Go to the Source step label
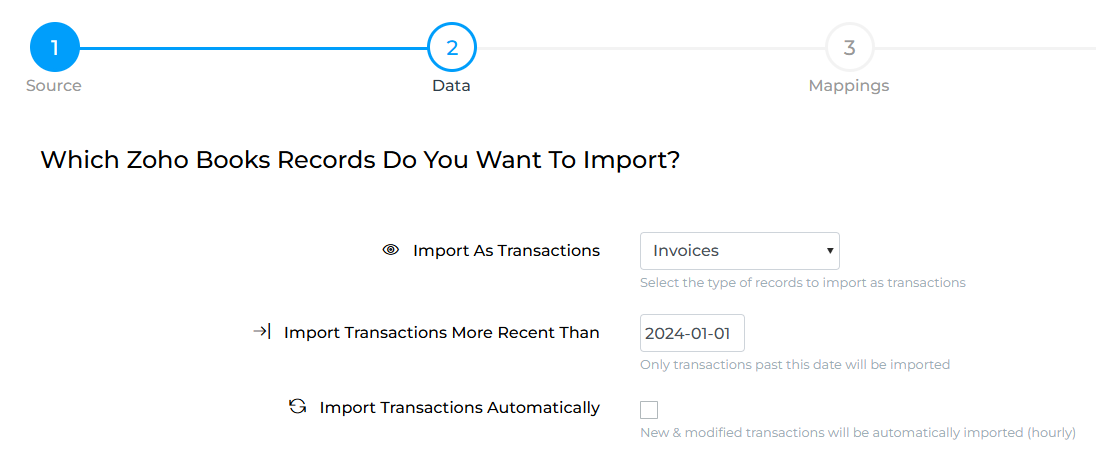Screen dimensions: 1096x458 (54, 86)
